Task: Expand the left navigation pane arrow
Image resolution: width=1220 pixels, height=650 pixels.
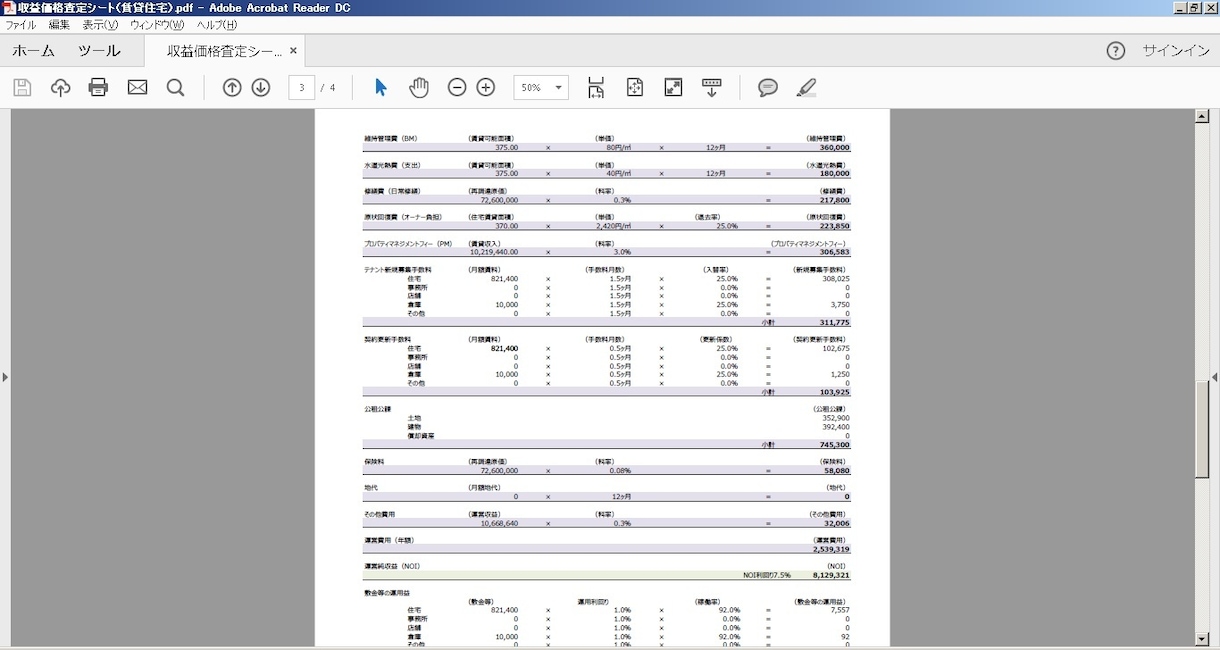Action: [5, 377]
